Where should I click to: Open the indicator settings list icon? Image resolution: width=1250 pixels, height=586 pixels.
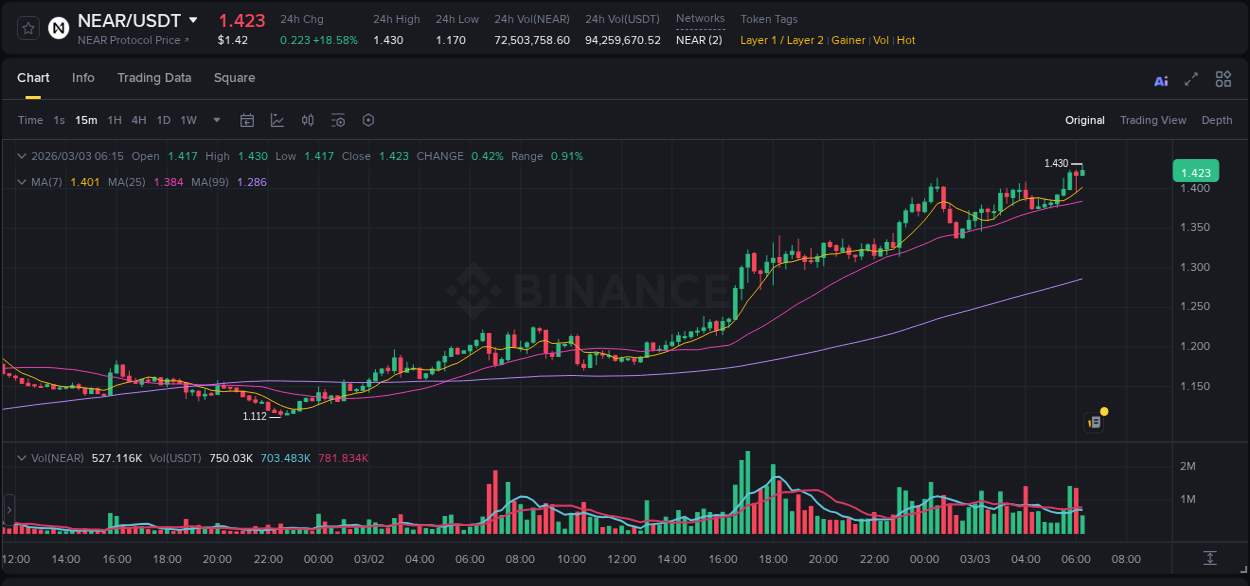tap(338, 119)
